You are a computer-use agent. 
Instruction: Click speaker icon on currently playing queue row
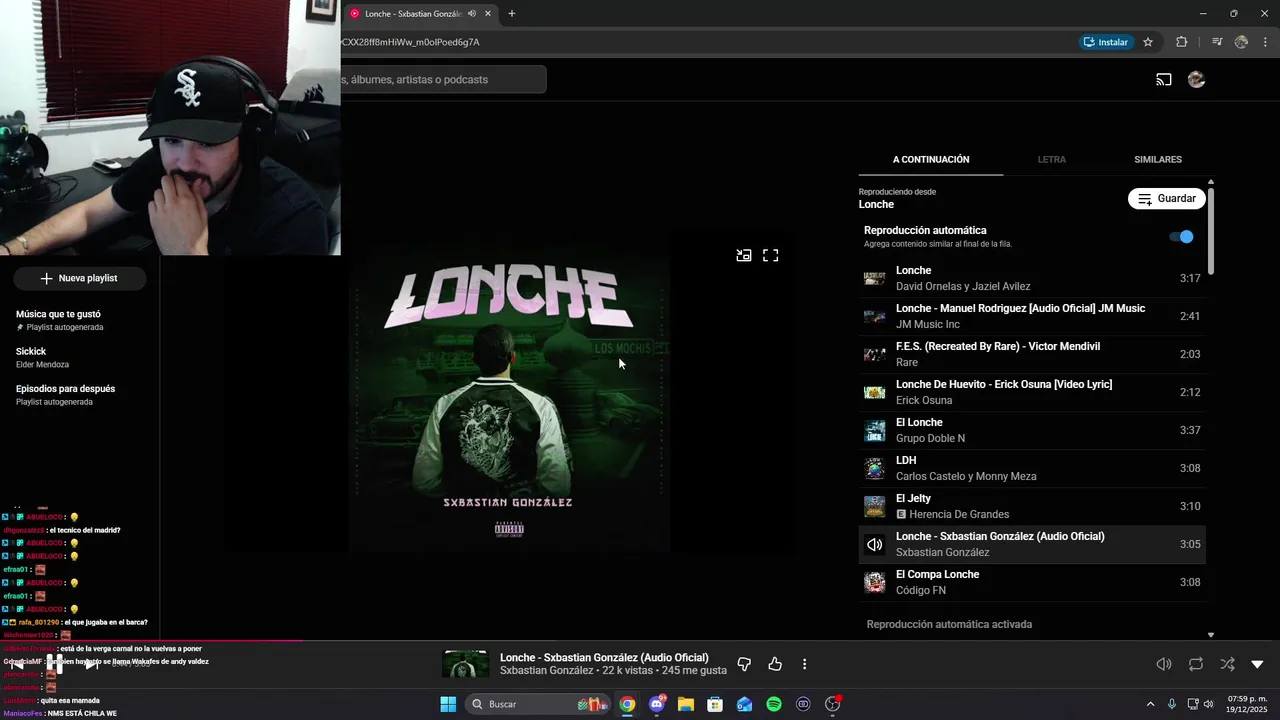coord(875,544)
